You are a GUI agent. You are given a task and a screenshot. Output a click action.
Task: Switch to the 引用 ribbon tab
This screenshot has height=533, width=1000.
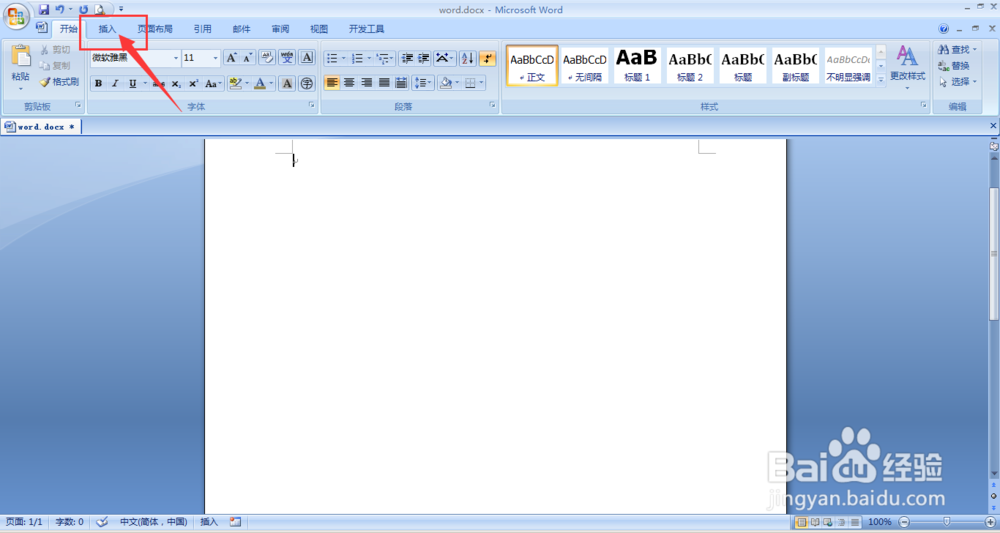[x=203, y=29]
